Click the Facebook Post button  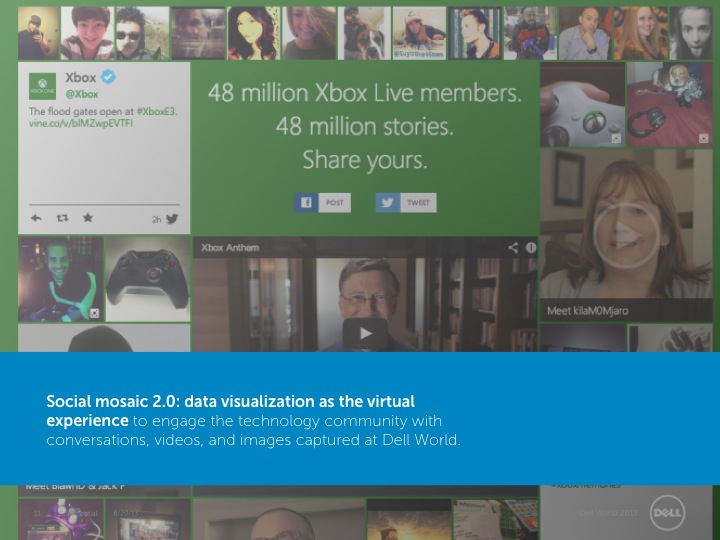click(322, 202)
